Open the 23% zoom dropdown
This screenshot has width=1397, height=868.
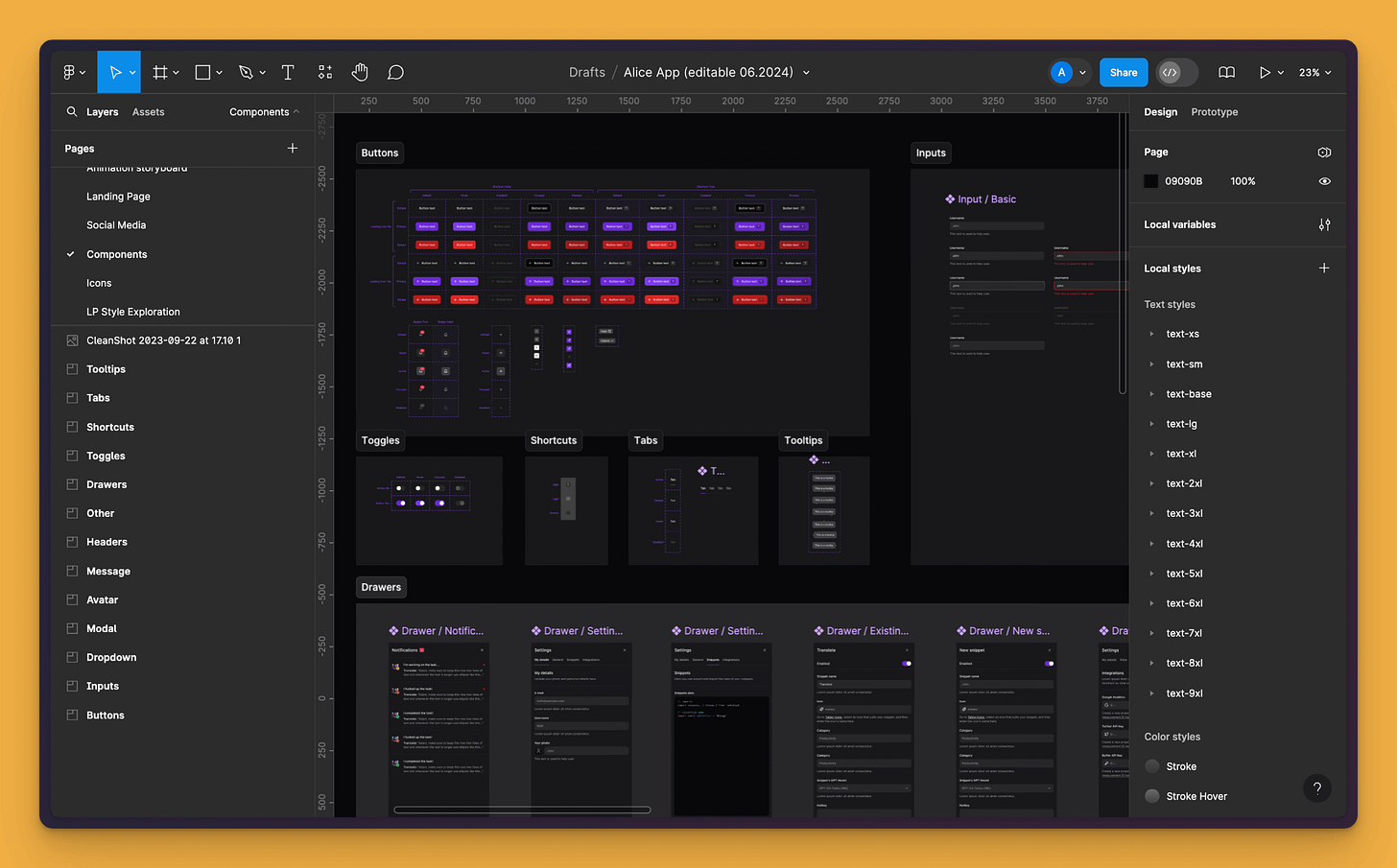(1315, 73)
